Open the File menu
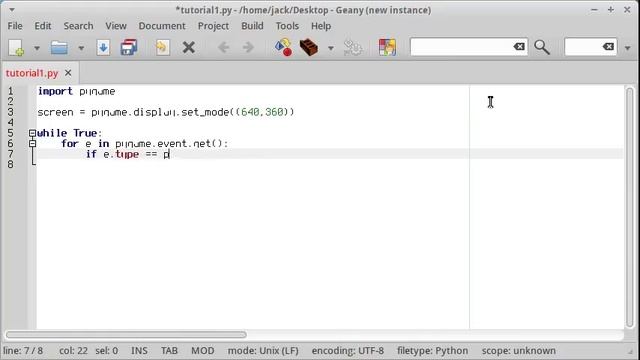Image resolution: width=640 pixels, height=360 pixels. point(15,26)
